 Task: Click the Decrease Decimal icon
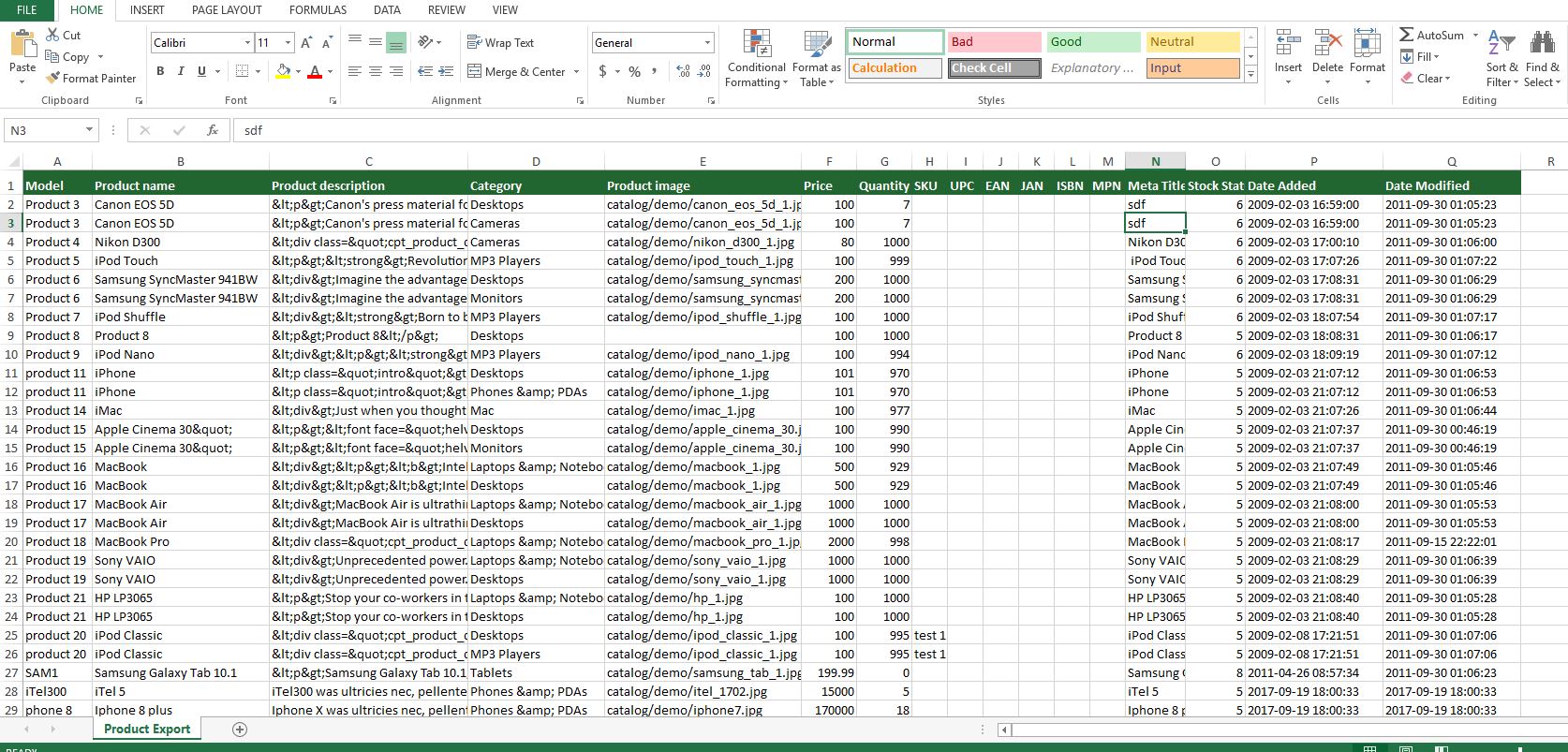pyautogui.click(x=704, y=71)
